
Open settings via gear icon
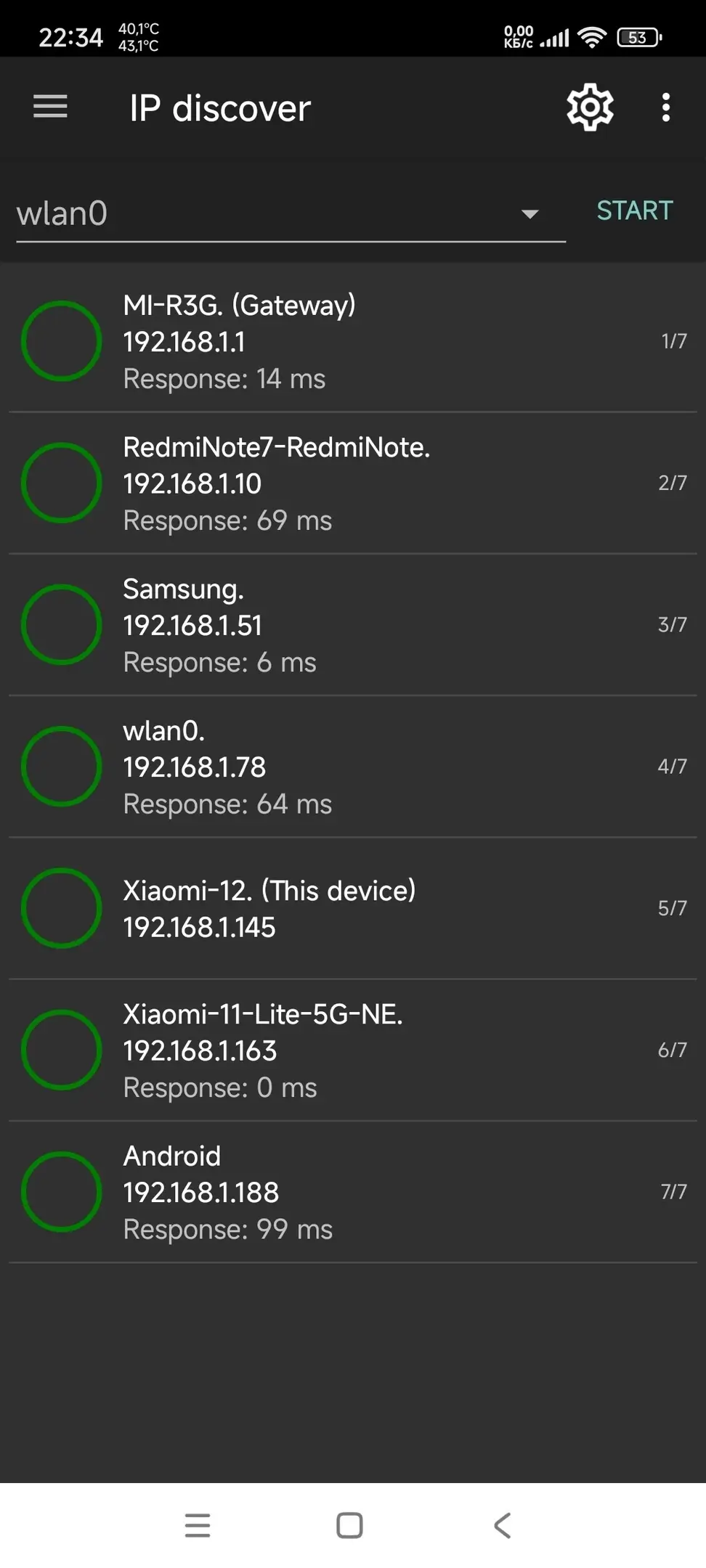(x=590, y=107)
